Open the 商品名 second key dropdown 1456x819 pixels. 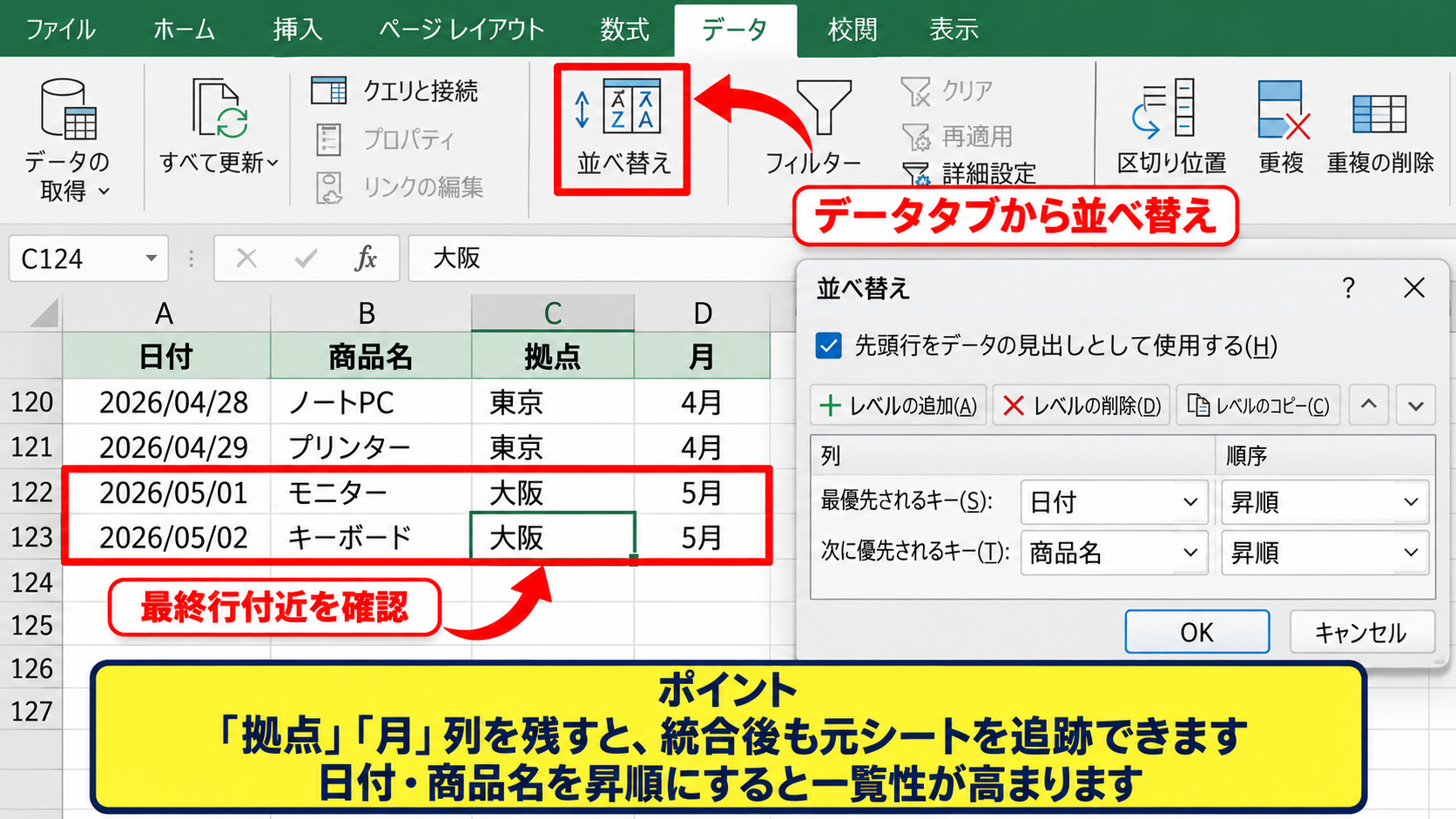click(x=1114, y=553)
